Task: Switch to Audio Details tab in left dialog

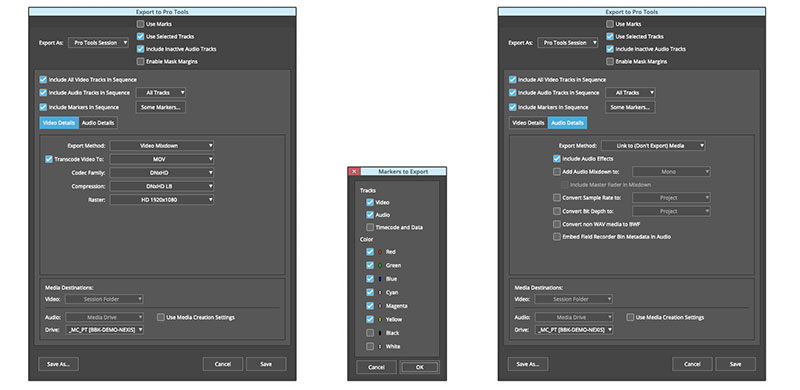Action: (98, 123)
